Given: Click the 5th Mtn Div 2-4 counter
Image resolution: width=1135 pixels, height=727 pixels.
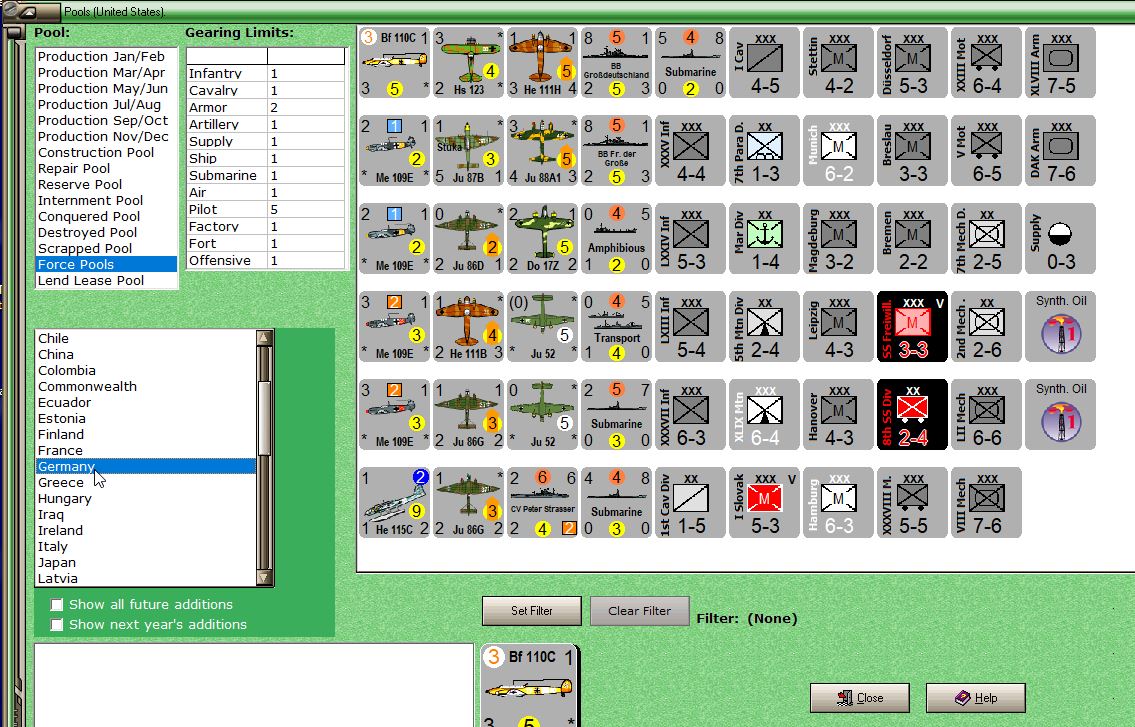Looking at the screenshot, I should (x=764, y=327).
